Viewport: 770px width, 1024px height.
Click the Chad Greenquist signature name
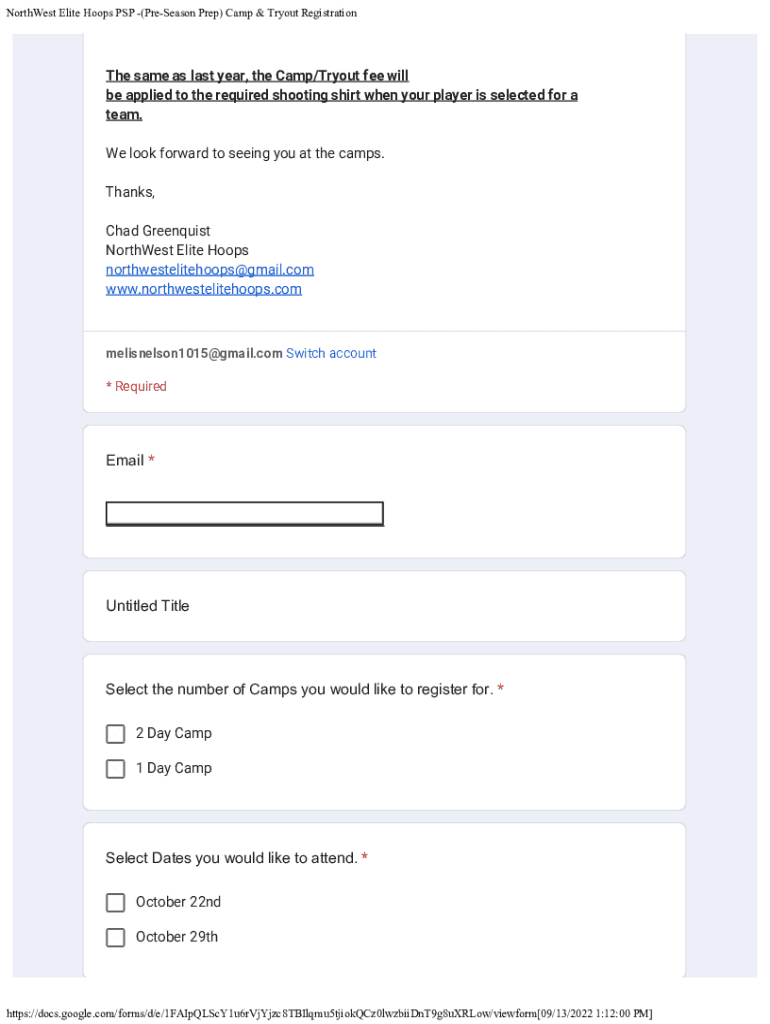click(x=158, y=231)
